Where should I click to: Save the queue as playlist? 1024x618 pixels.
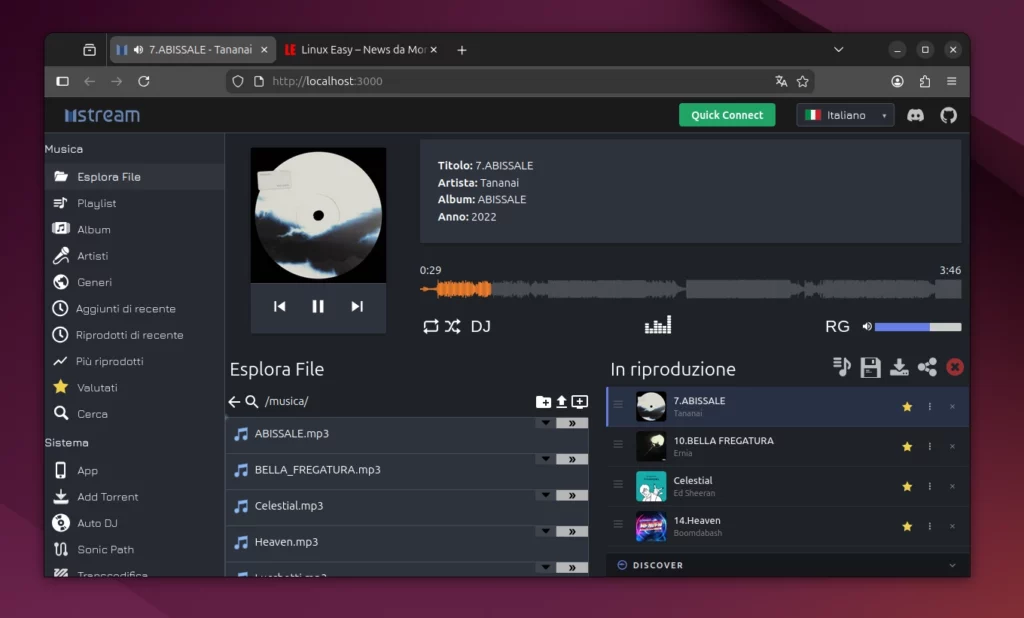(871, 367)
